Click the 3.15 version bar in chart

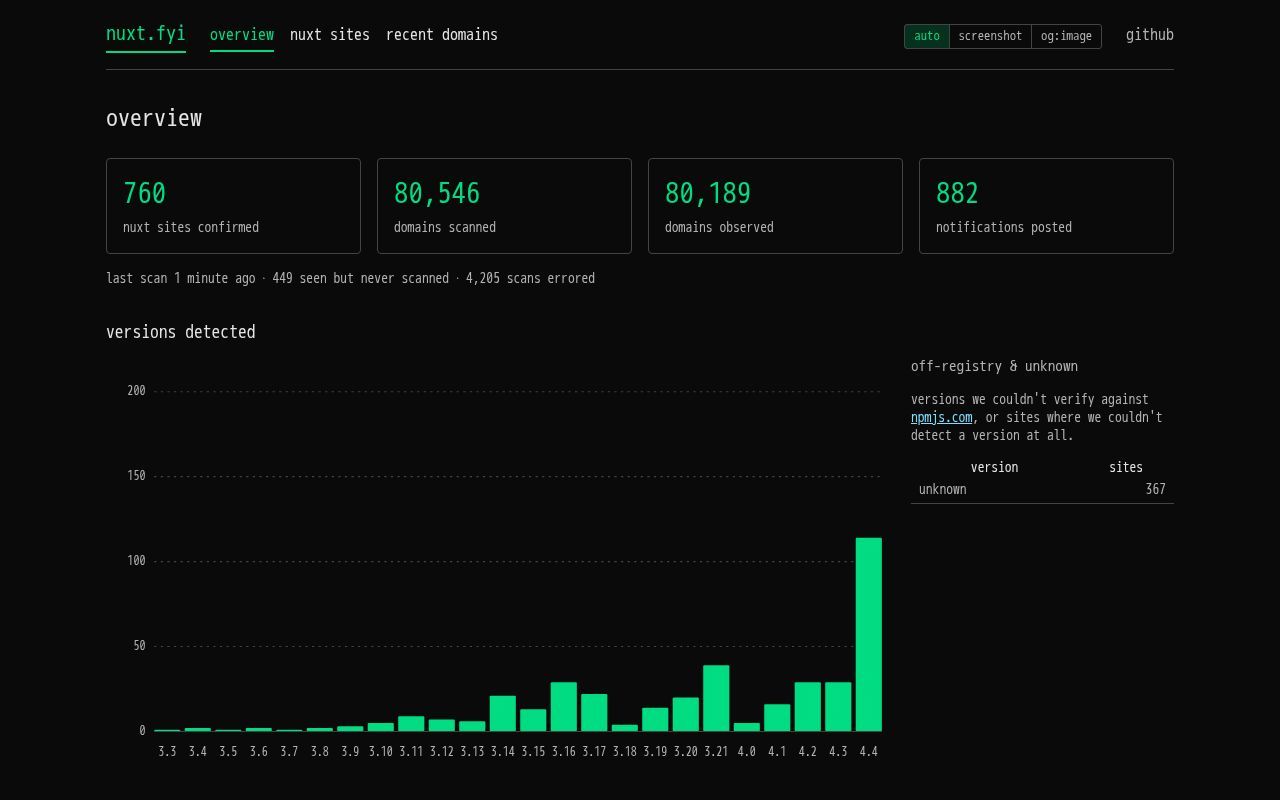click(x=533, y=721)
